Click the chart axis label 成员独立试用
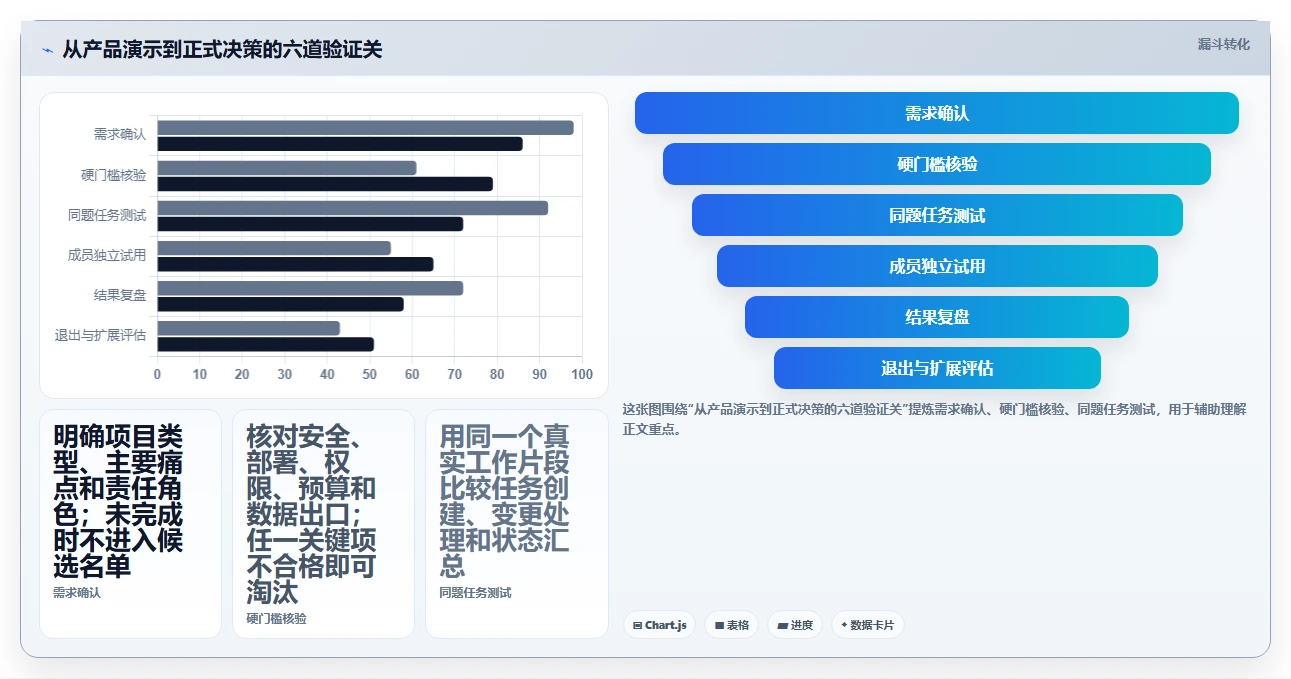 (107, 255)
